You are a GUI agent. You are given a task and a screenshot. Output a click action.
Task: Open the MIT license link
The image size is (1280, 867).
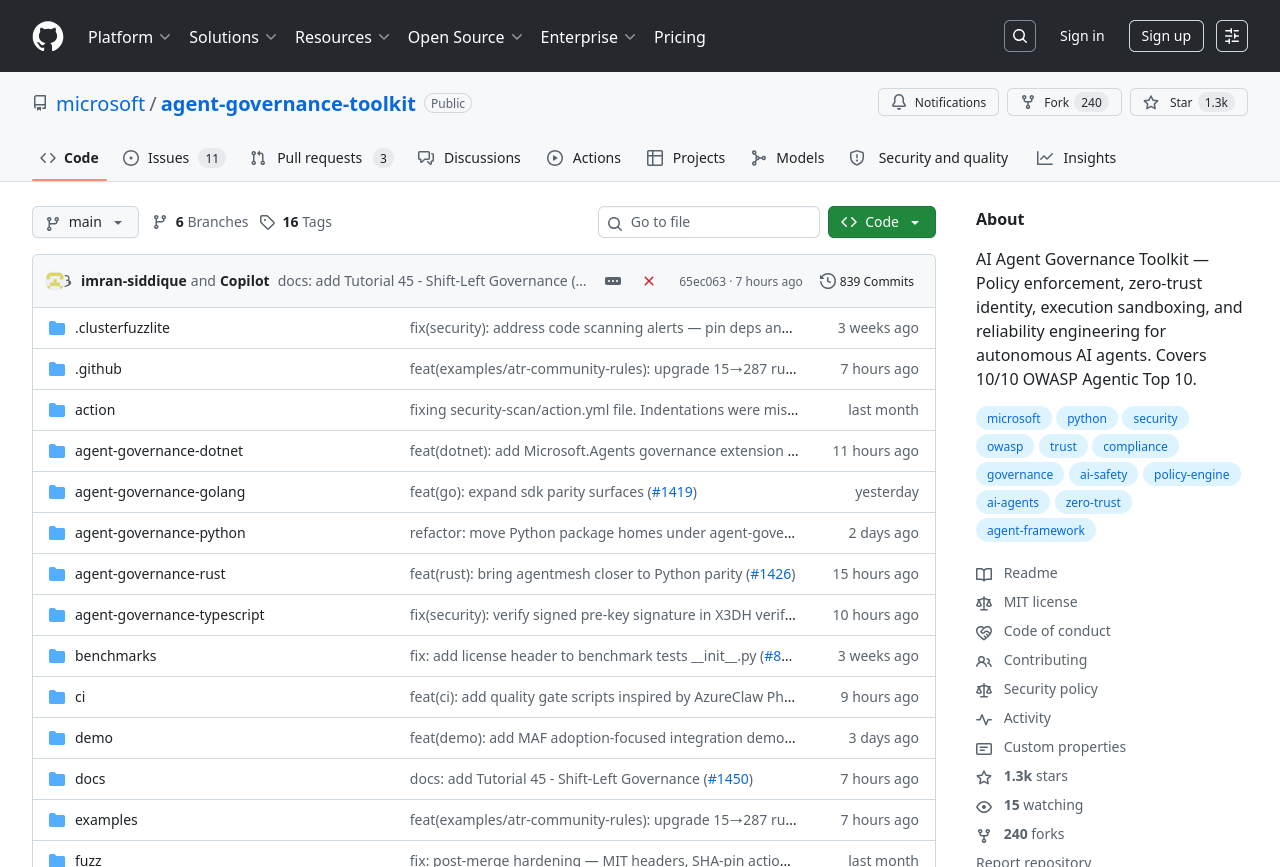pos(1040,602)
